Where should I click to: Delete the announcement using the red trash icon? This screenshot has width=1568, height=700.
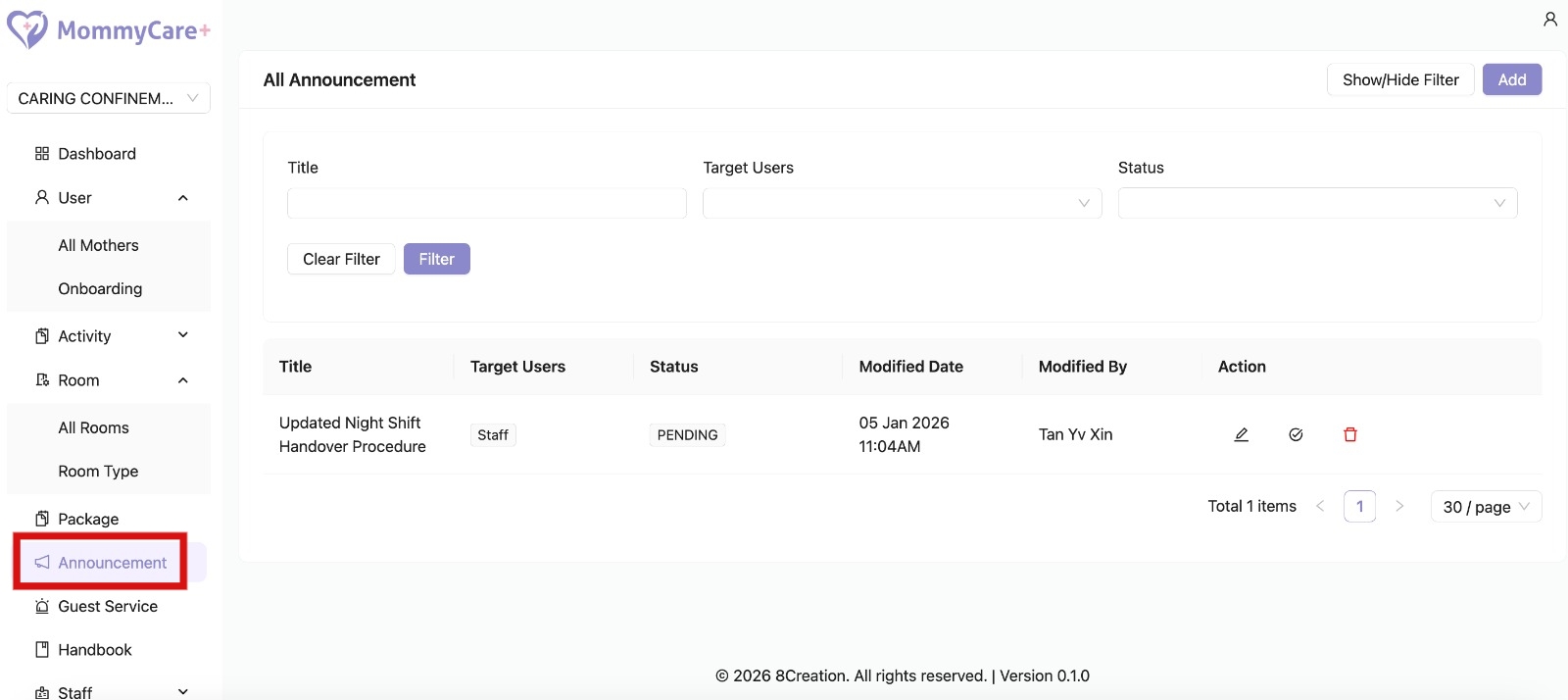click(x=1349, y=434)
